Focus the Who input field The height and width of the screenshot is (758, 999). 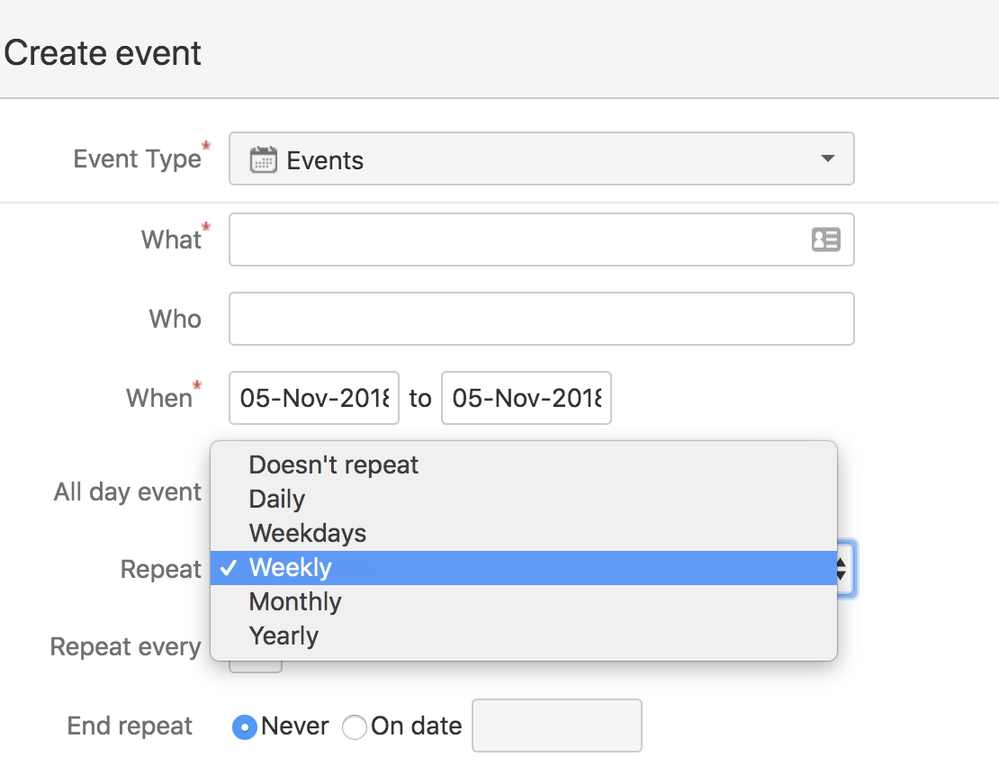[x=541, y=319]
